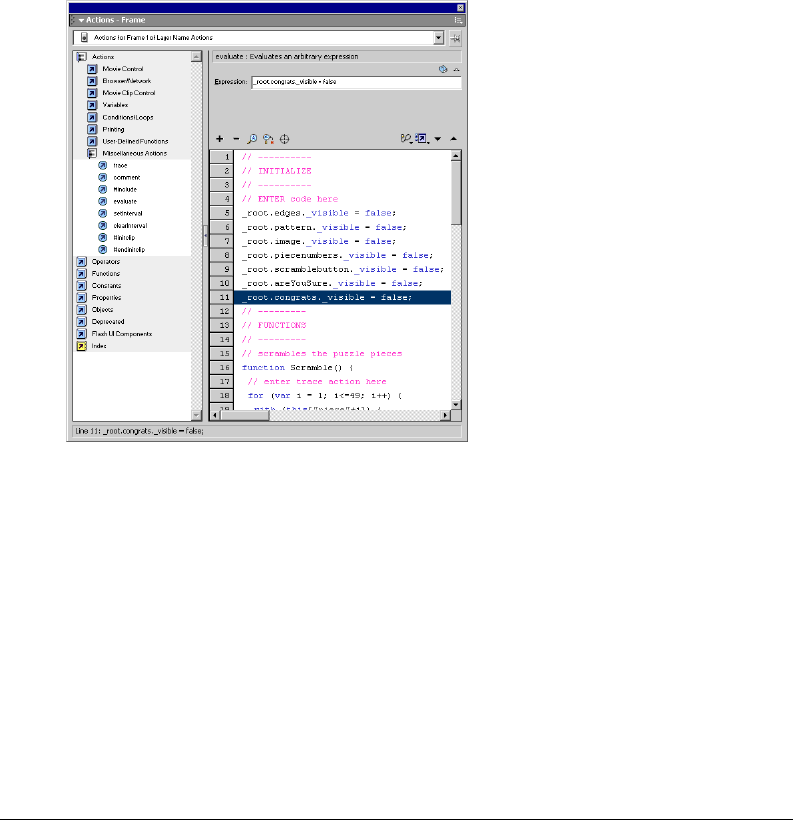Click the toolbox splitter collapse arrow
793x820 pixels.
(206, 235)
